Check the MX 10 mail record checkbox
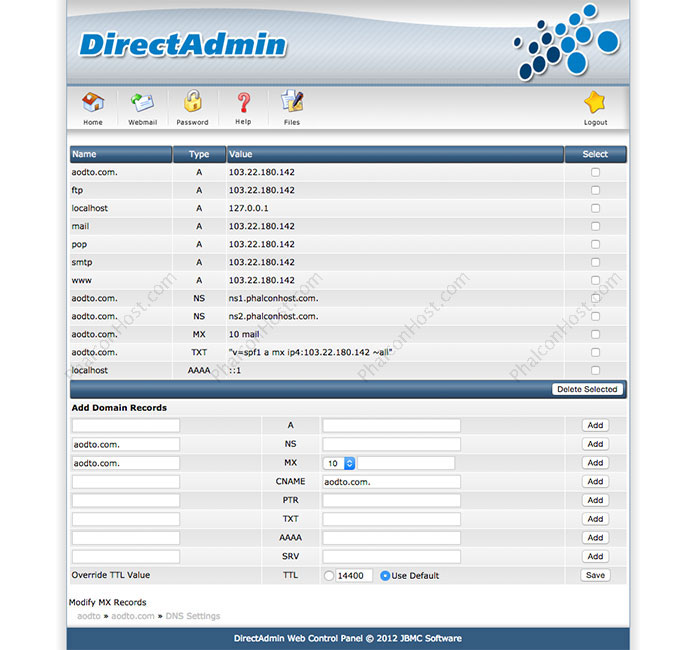 (595, 334)
